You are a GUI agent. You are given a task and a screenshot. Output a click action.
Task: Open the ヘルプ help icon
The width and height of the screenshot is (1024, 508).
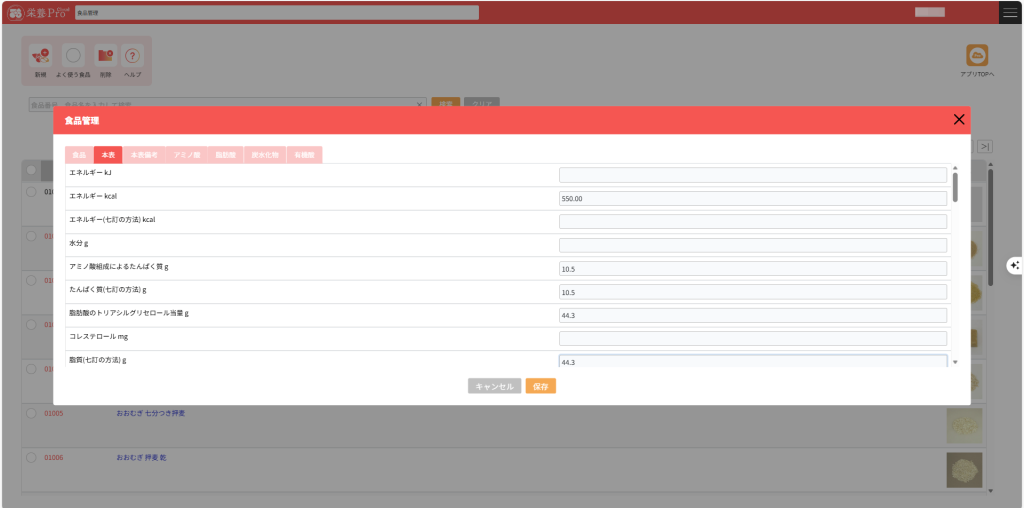(132, 57)
